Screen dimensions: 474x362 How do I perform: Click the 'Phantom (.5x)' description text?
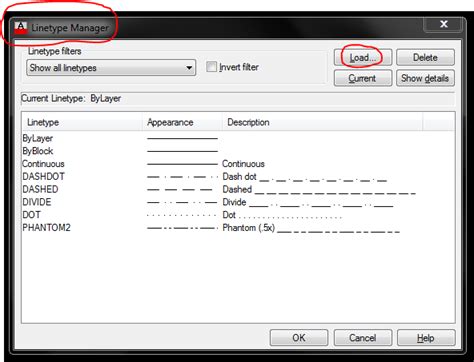(249, 228)
